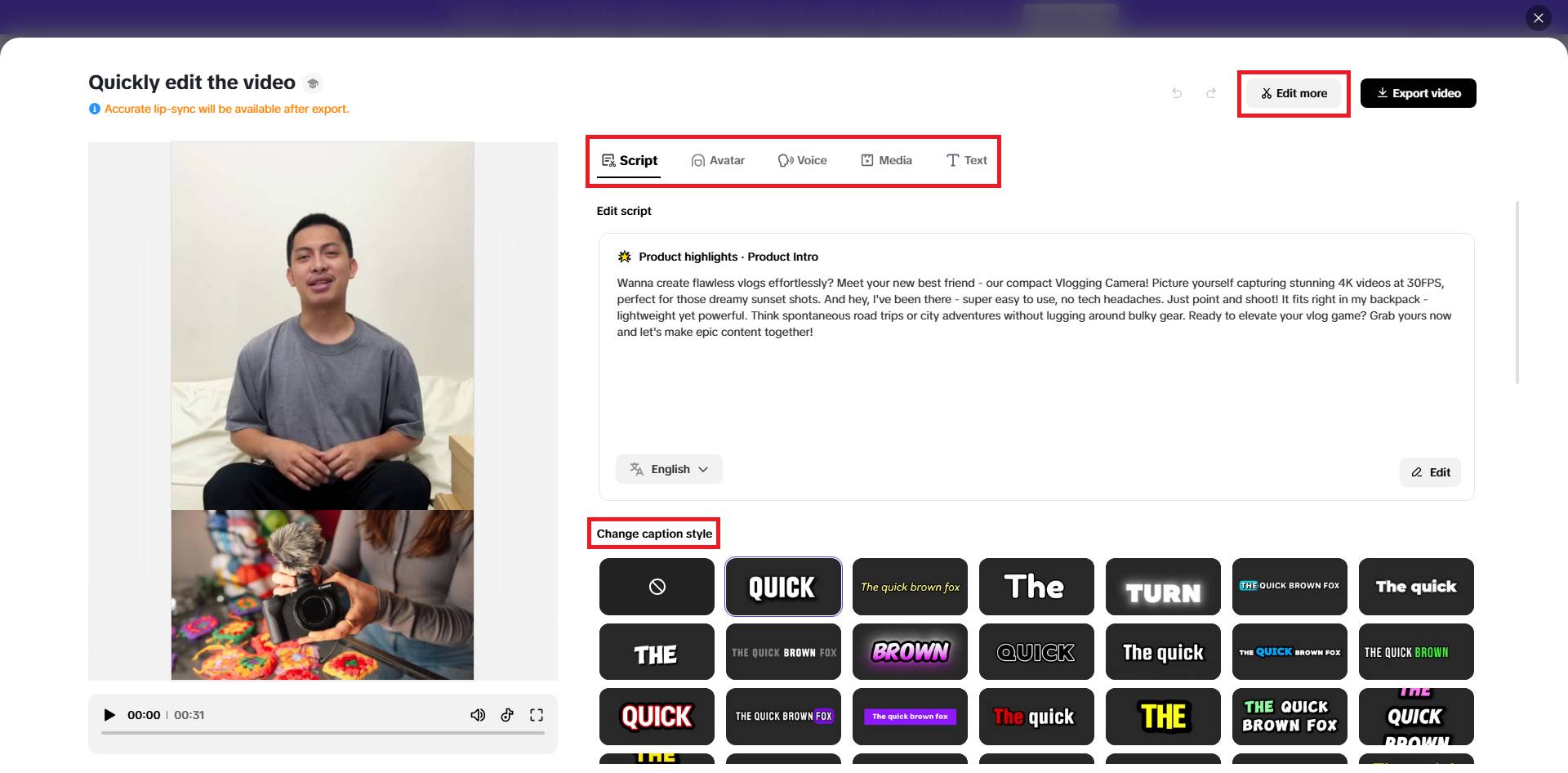Pick the caption style with blue QUICK word
Viewport: 1568px width, 773px height.
1290,652
